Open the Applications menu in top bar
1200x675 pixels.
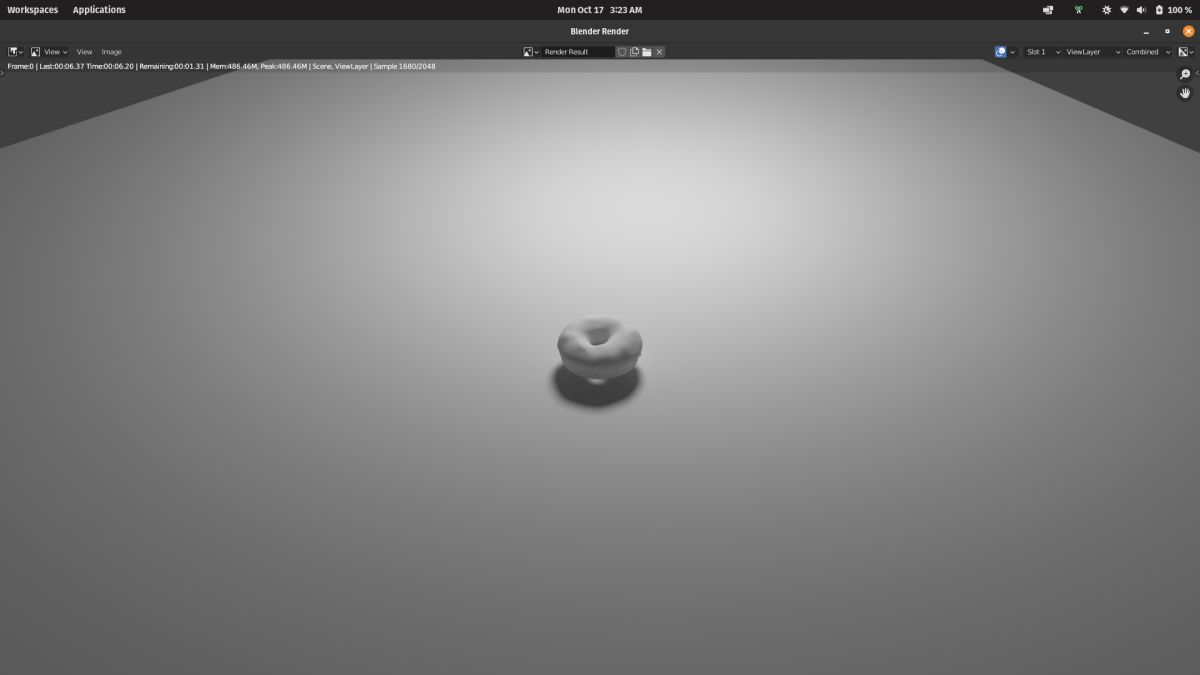[x=99, y=10]
